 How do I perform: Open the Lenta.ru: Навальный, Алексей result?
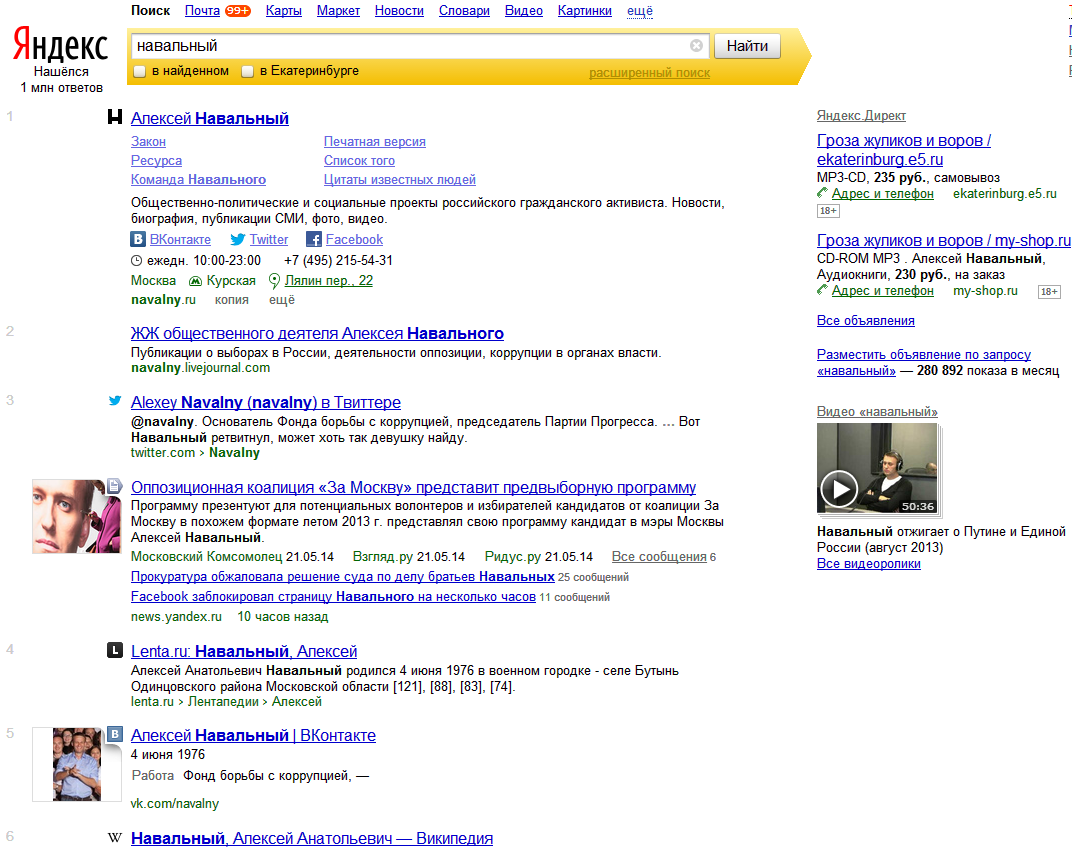pos(244,651)
